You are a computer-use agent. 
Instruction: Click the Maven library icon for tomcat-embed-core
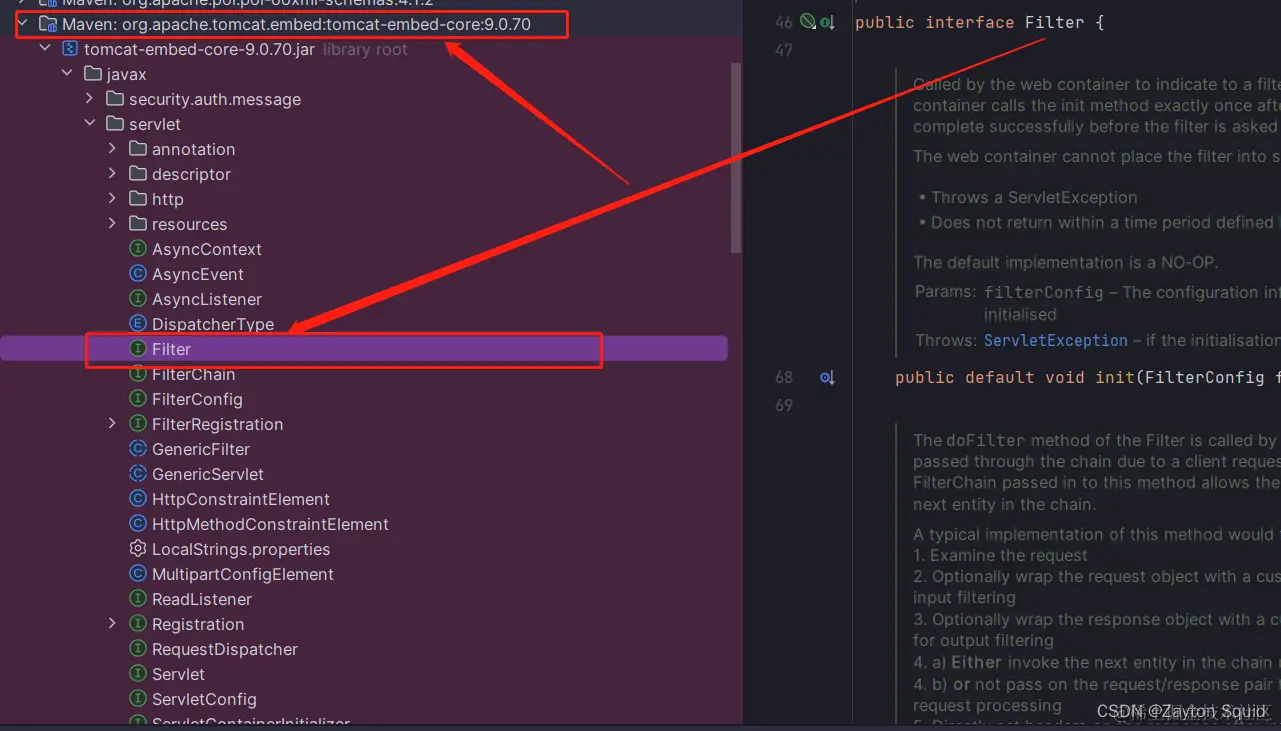[x=47, y=23]
